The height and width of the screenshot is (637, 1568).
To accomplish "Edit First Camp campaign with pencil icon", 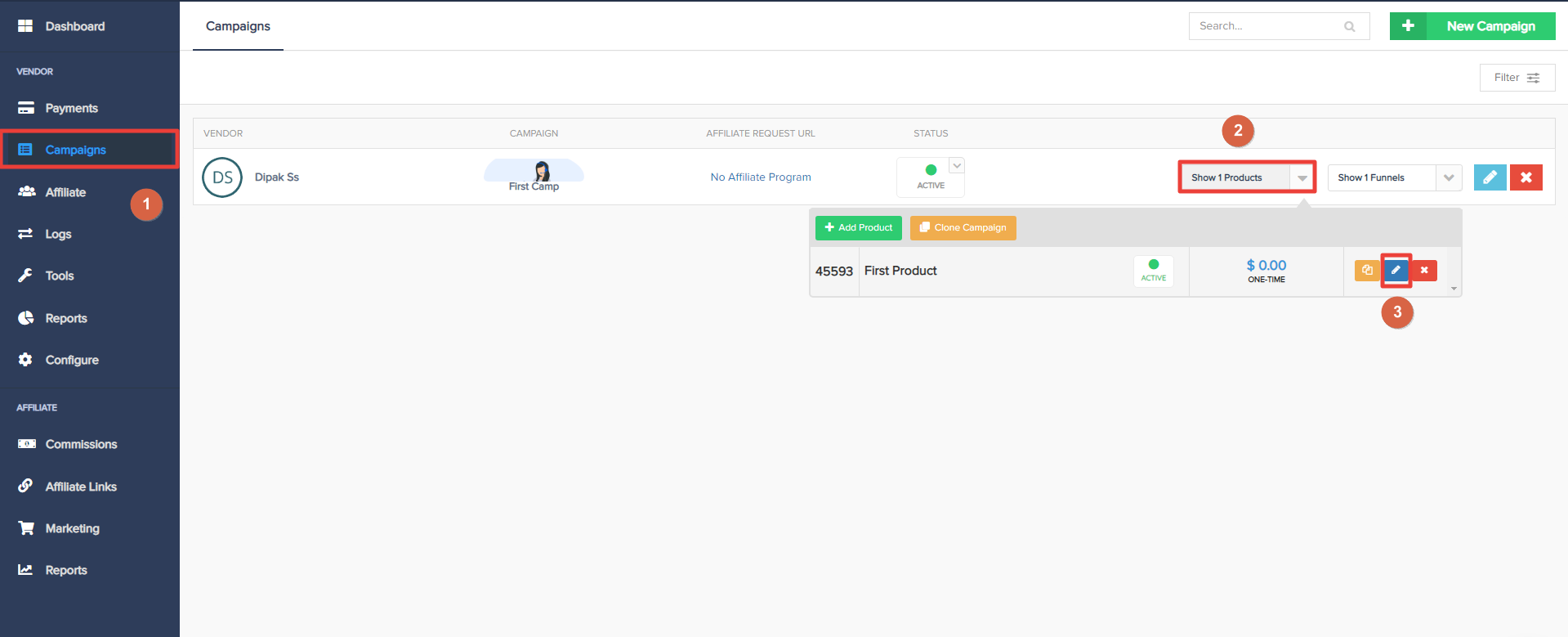I will 1490,177.
